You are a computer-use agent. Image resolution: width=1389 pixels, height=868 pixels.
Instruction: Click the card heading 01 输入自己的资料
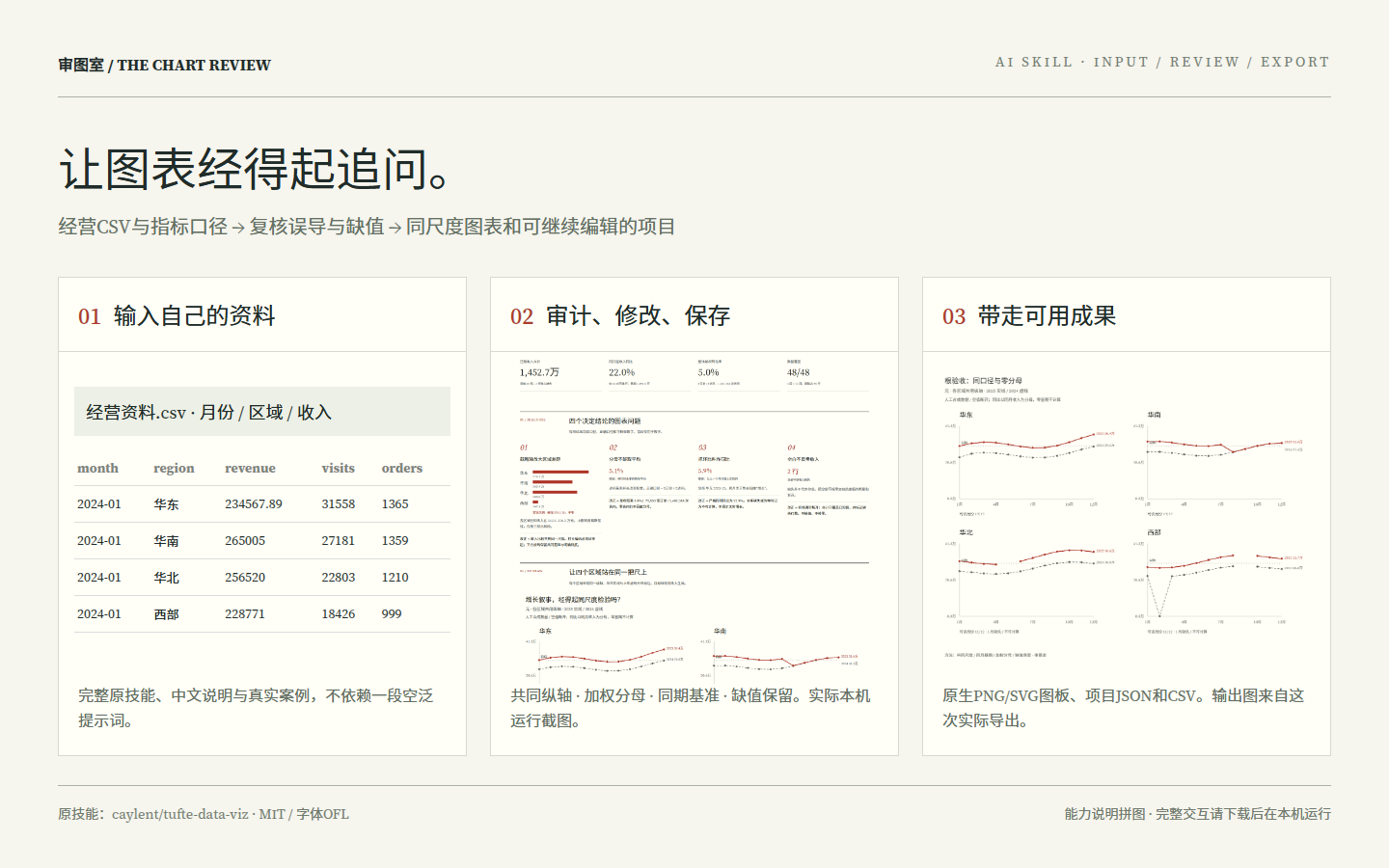click(177, 315)
